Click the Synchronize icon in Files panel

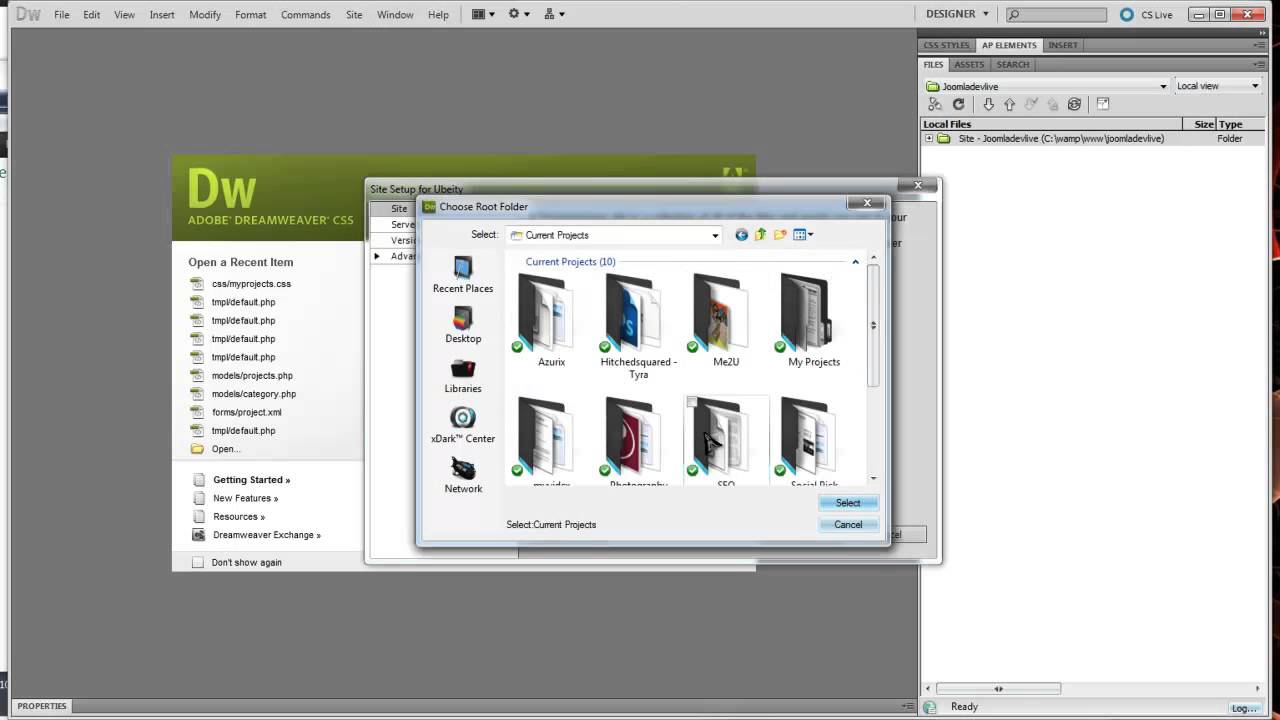[x=1074, y=104]
